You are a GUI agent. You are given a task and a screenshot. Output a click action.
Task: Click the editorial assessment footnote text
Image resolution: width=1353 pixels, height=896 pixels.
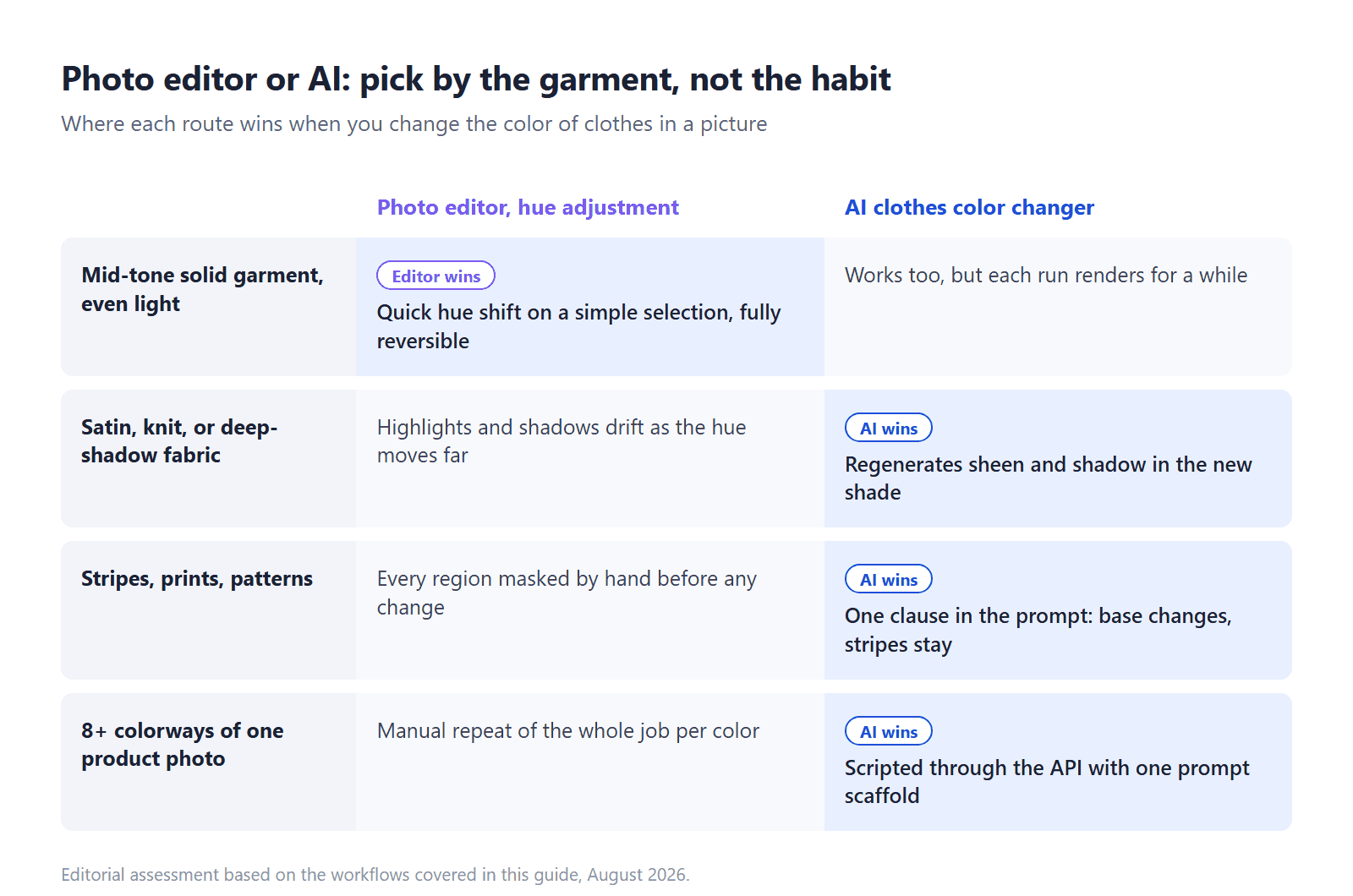click(375, 874)
